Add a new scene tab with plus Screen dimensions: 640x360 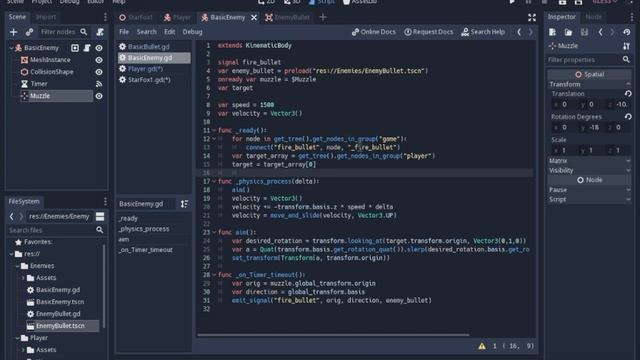coord(323,17)
